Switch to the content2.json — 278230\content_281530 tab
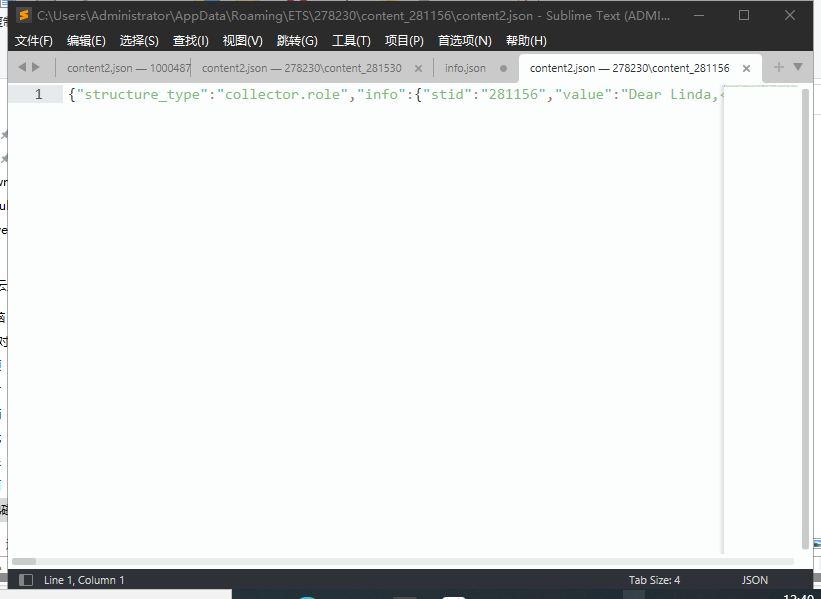This screenshot has height=599, width=821. (302, 68)
